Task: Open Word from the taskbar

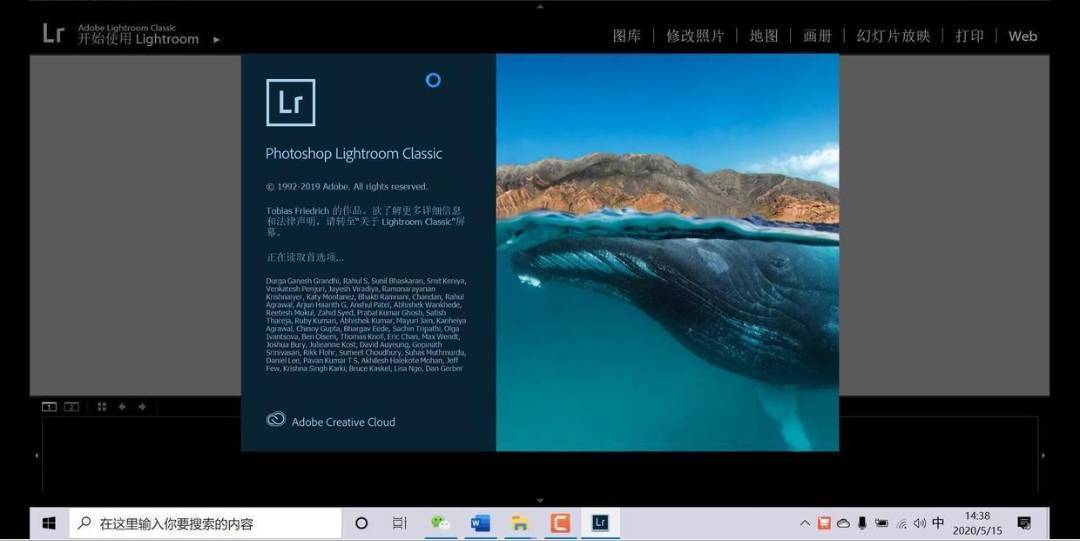Action: click(480, 523)
